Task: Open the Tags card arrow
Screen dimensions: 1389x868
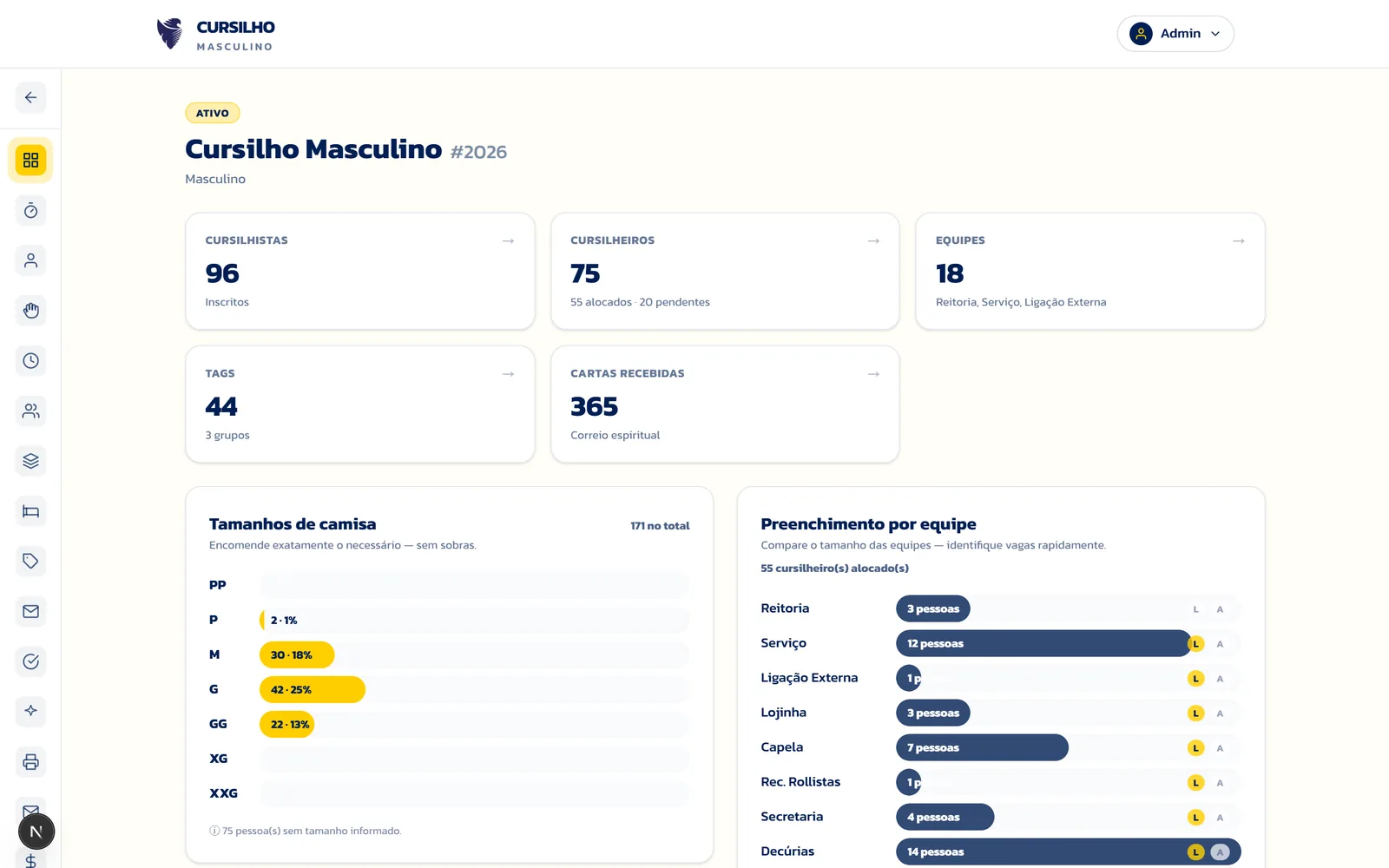Action: [509, 373]
